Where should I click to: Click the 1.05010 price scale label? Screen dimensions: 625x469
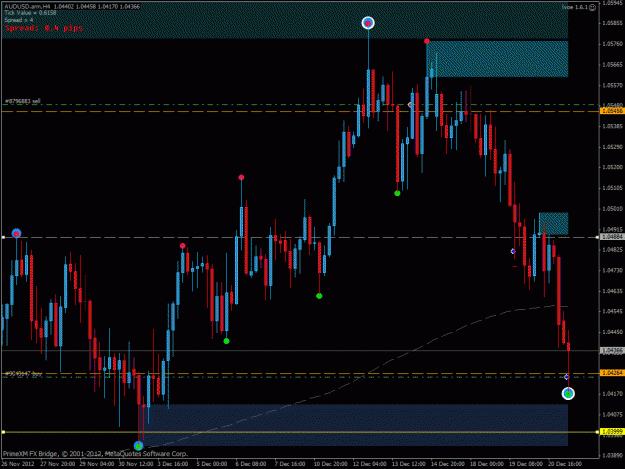point(612,209)
